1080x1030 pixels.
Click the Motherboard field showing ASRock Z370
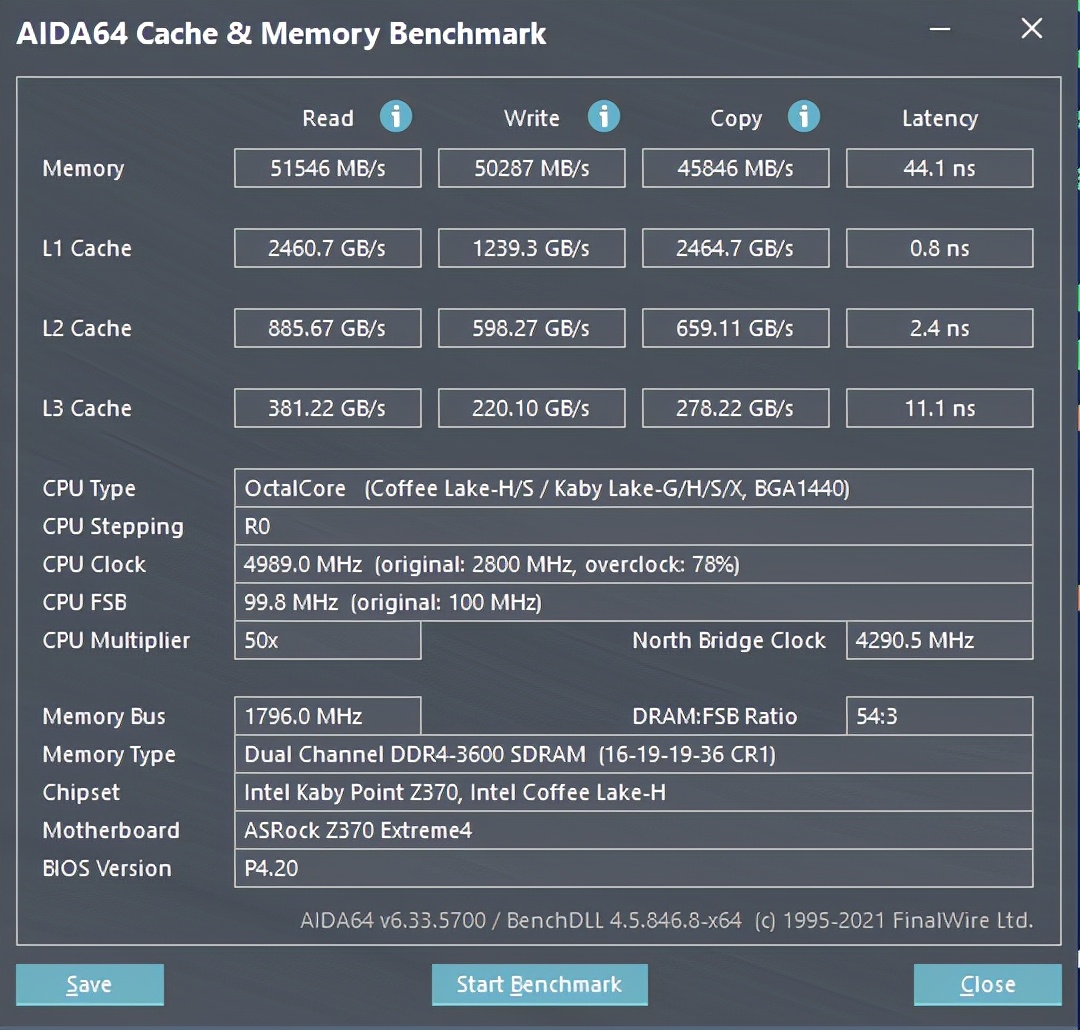[633, 830]
